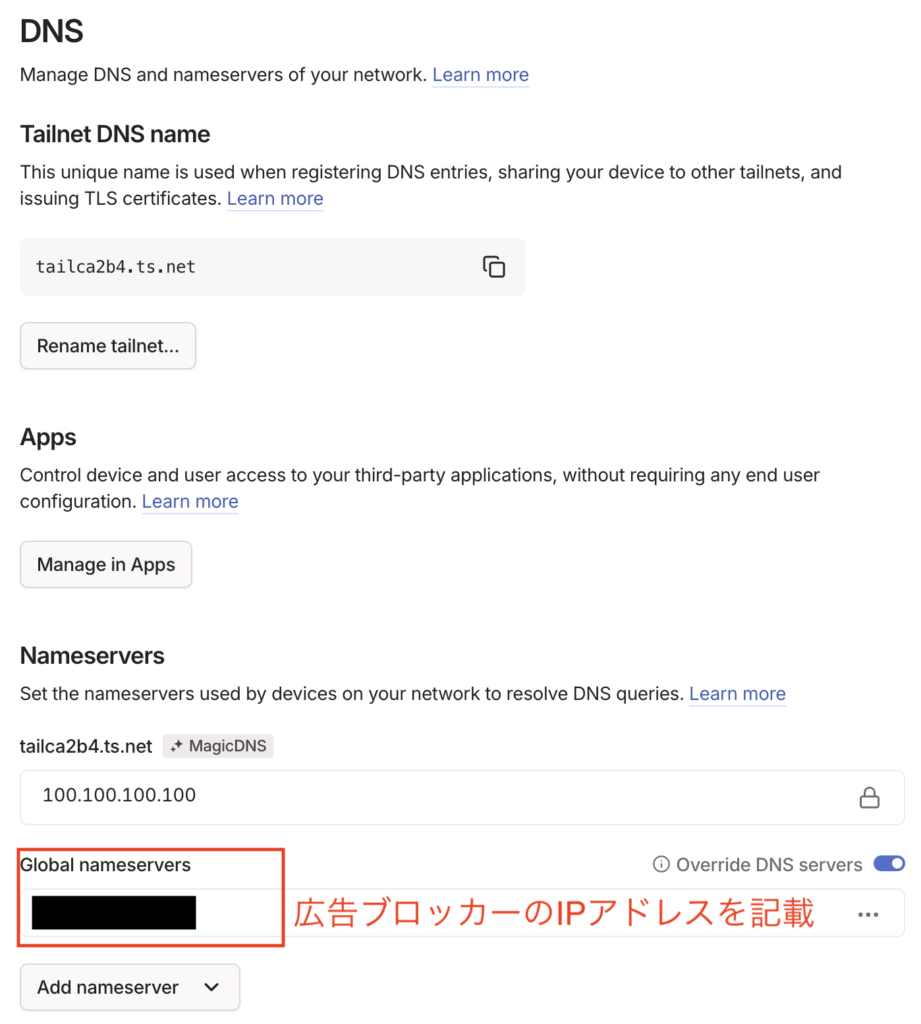Click the info icon near Override DNS servers
This screenshot has width=921, height=1024.
[660, 864]
